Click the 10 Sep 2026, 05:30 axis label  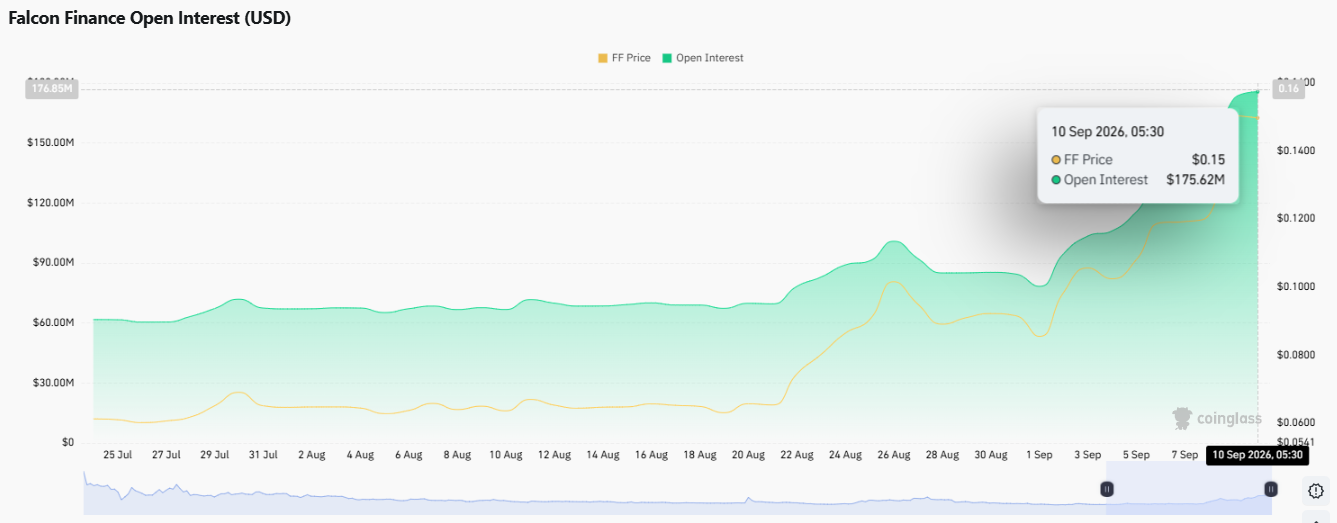click(1257, 455)
